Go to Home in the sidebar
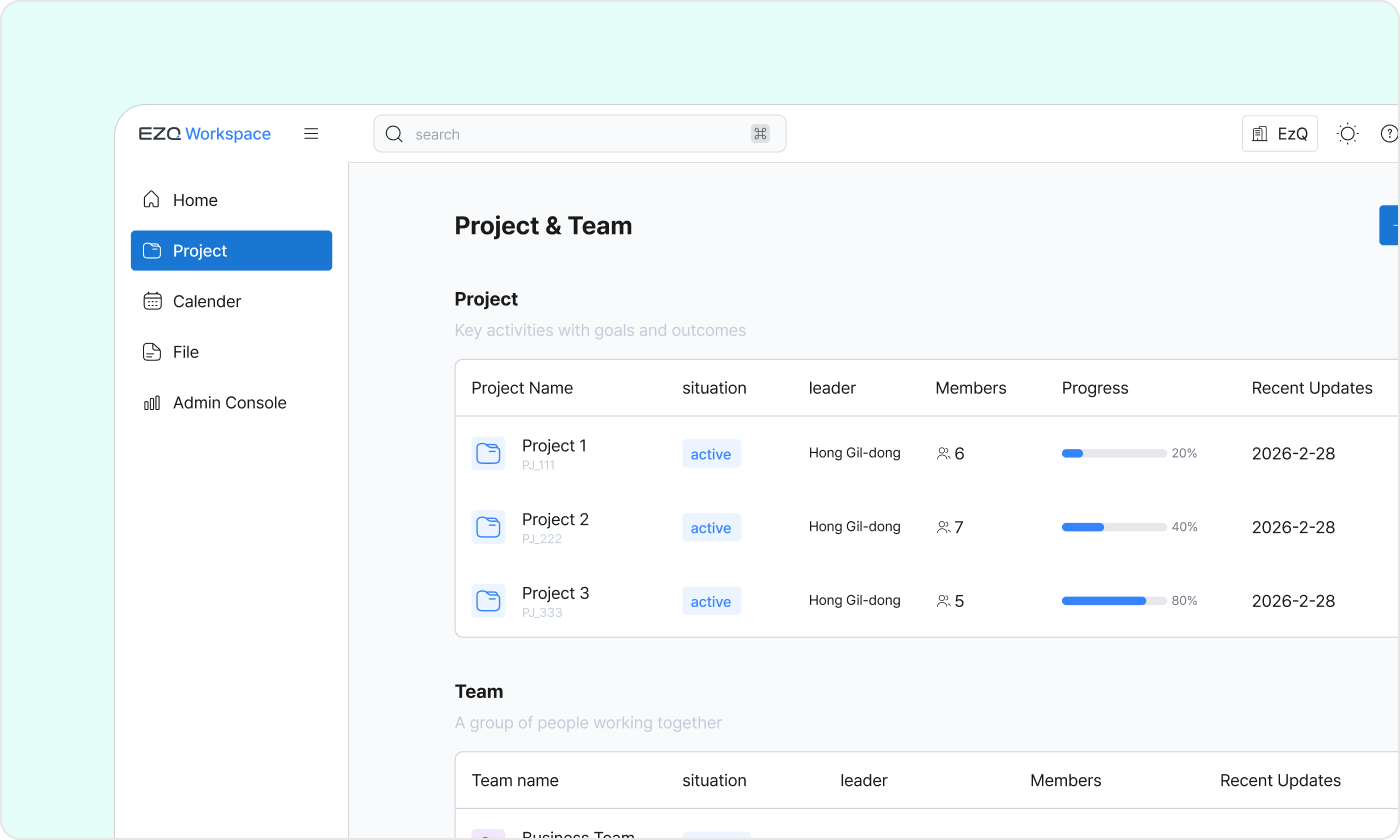Image resolution: width=1400 pixels, height=840 pixels. pyautogui.click(x=231, y=200)
